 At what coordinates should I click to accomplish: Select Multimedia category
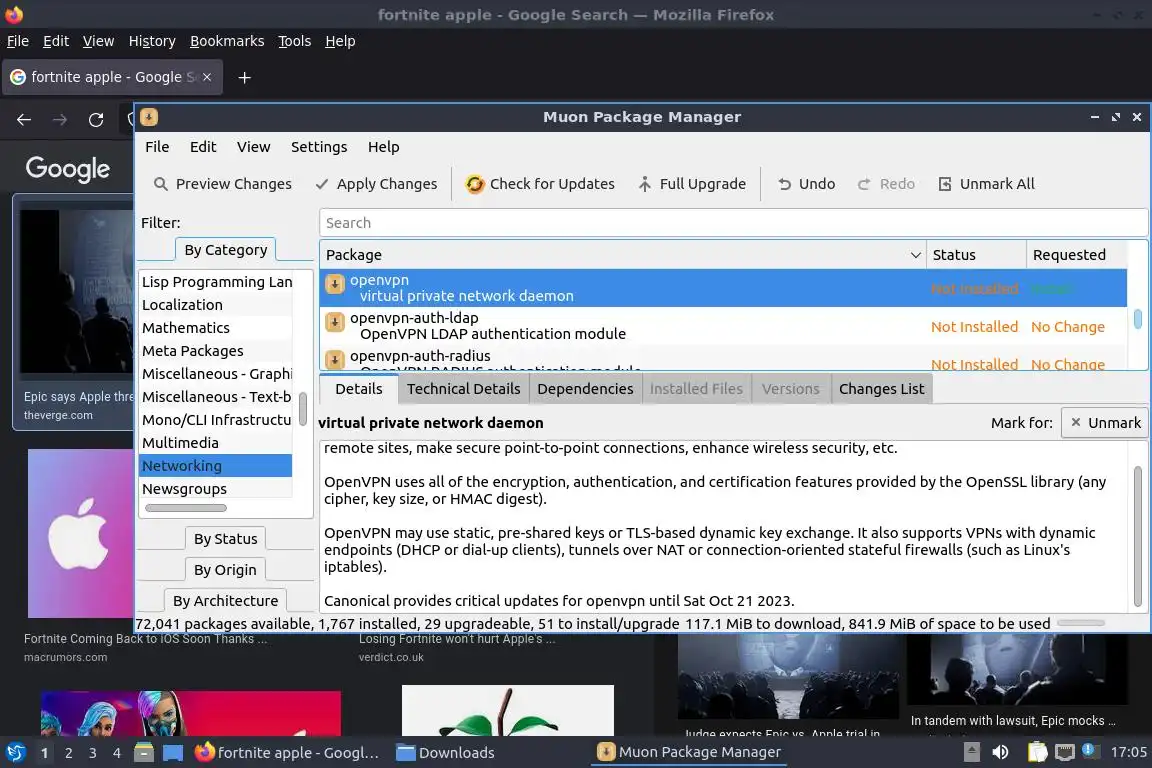click(215, 442)
